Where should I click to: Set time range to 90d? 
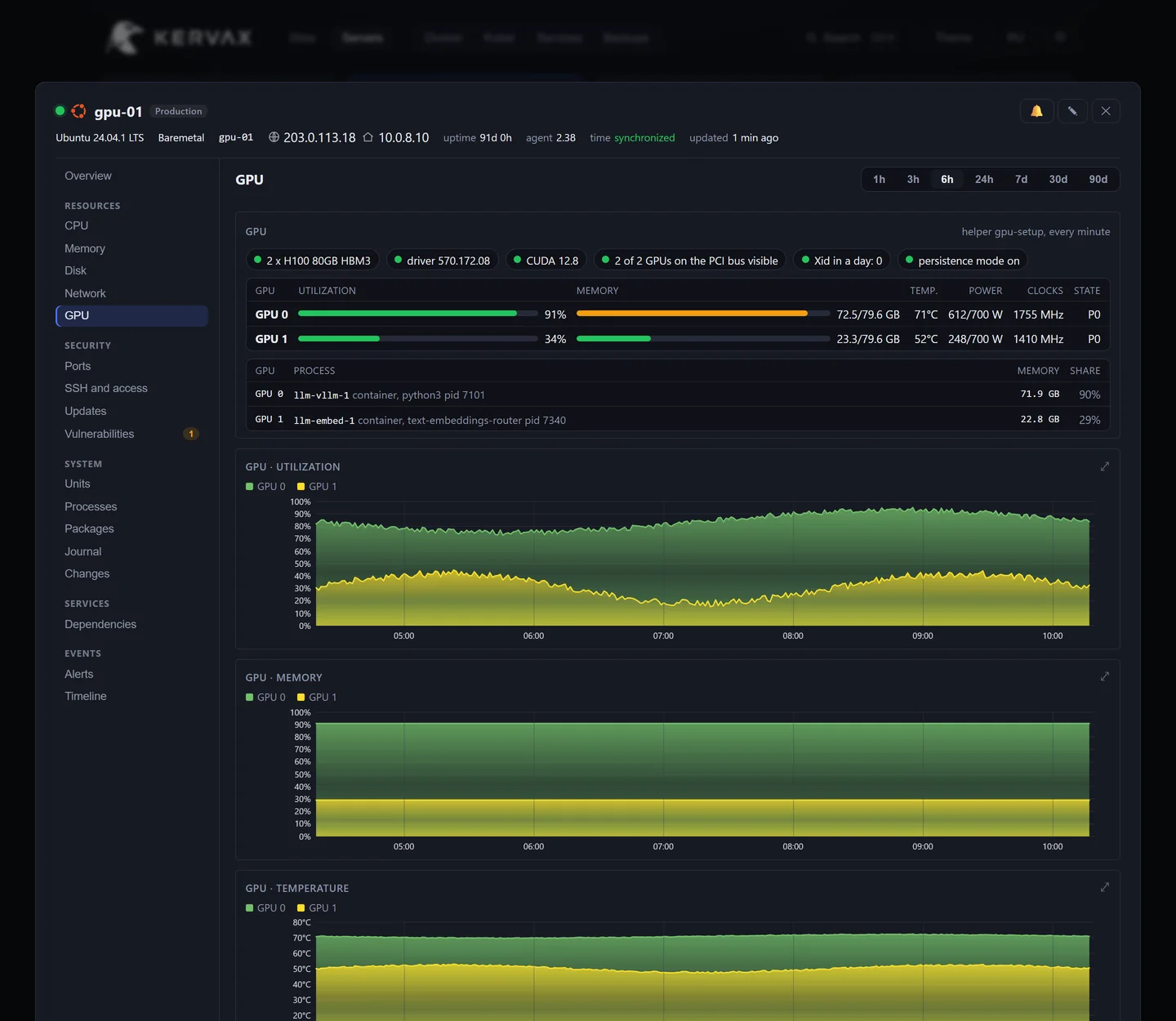(1098, 179)
